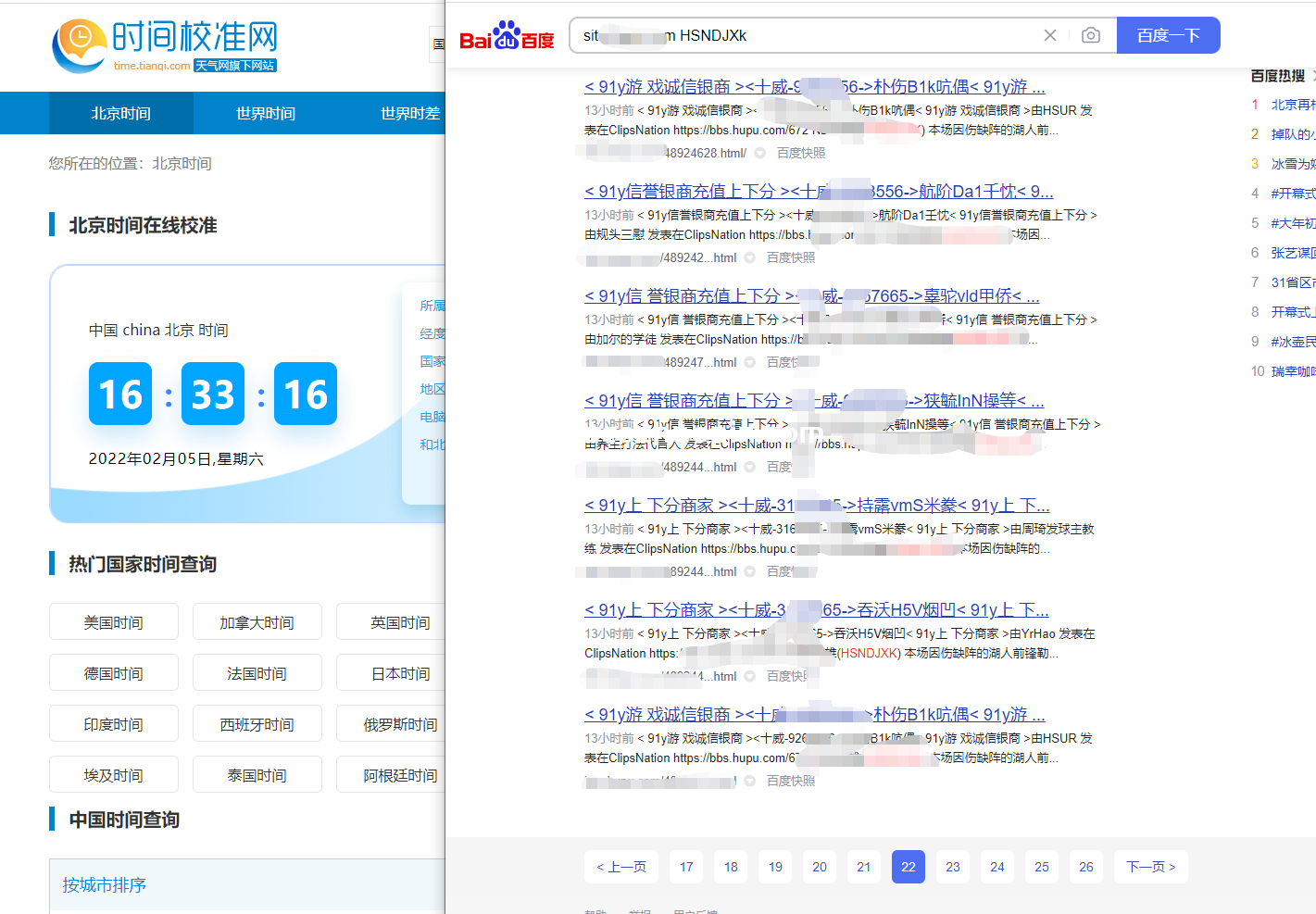Viewport: 1316px width, 914px height.
Task: Go to page 23 of results
Action: click(952, 867)
